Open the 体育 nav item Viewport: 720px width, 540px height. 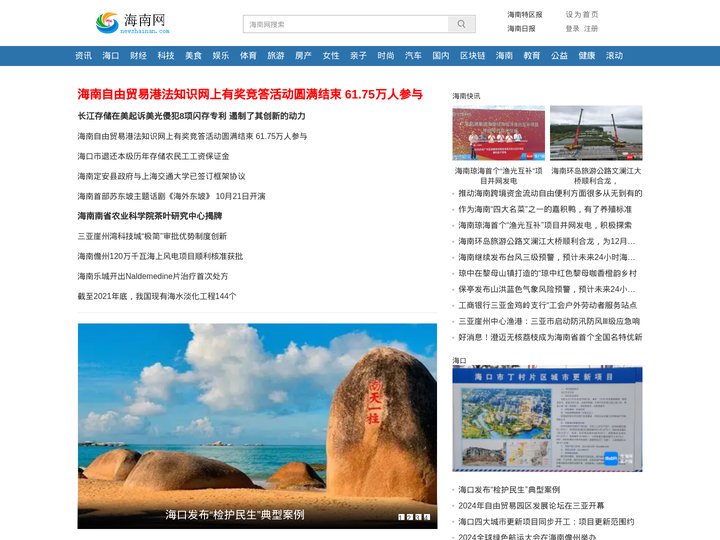point(248,56)
